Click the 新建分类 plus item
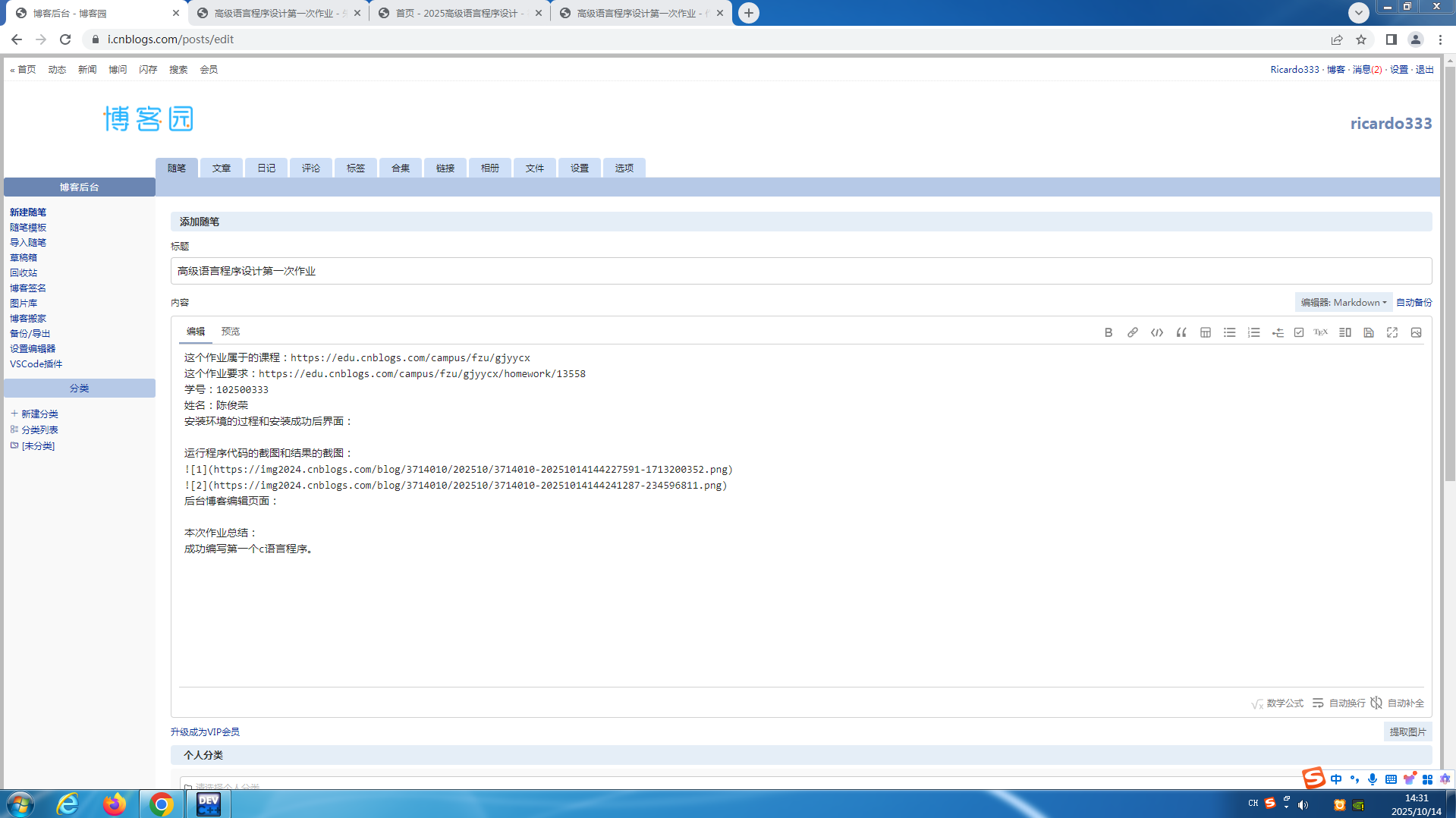 (35, 414)
